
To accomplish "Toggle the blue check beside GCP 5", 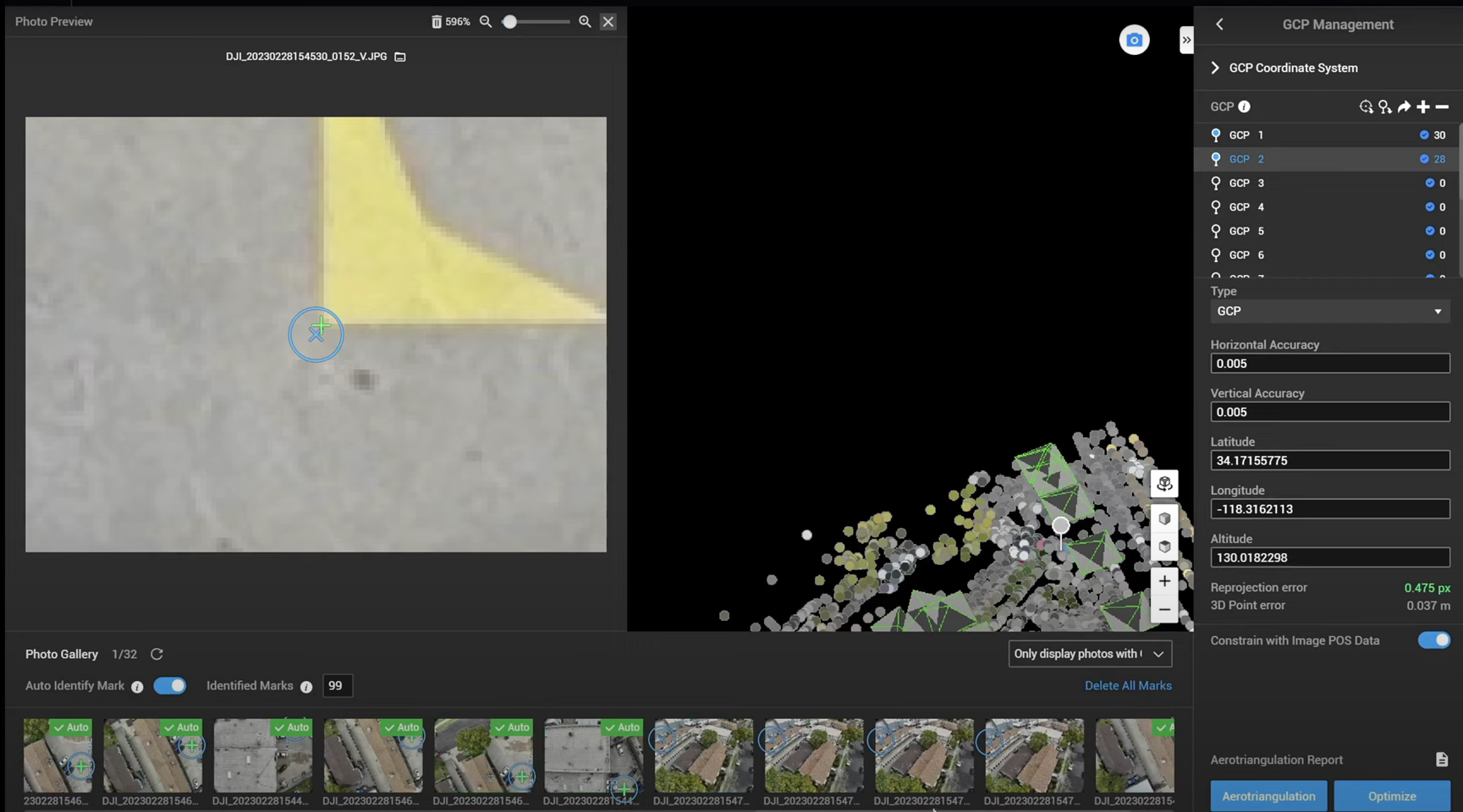I will coord(1430,231).
